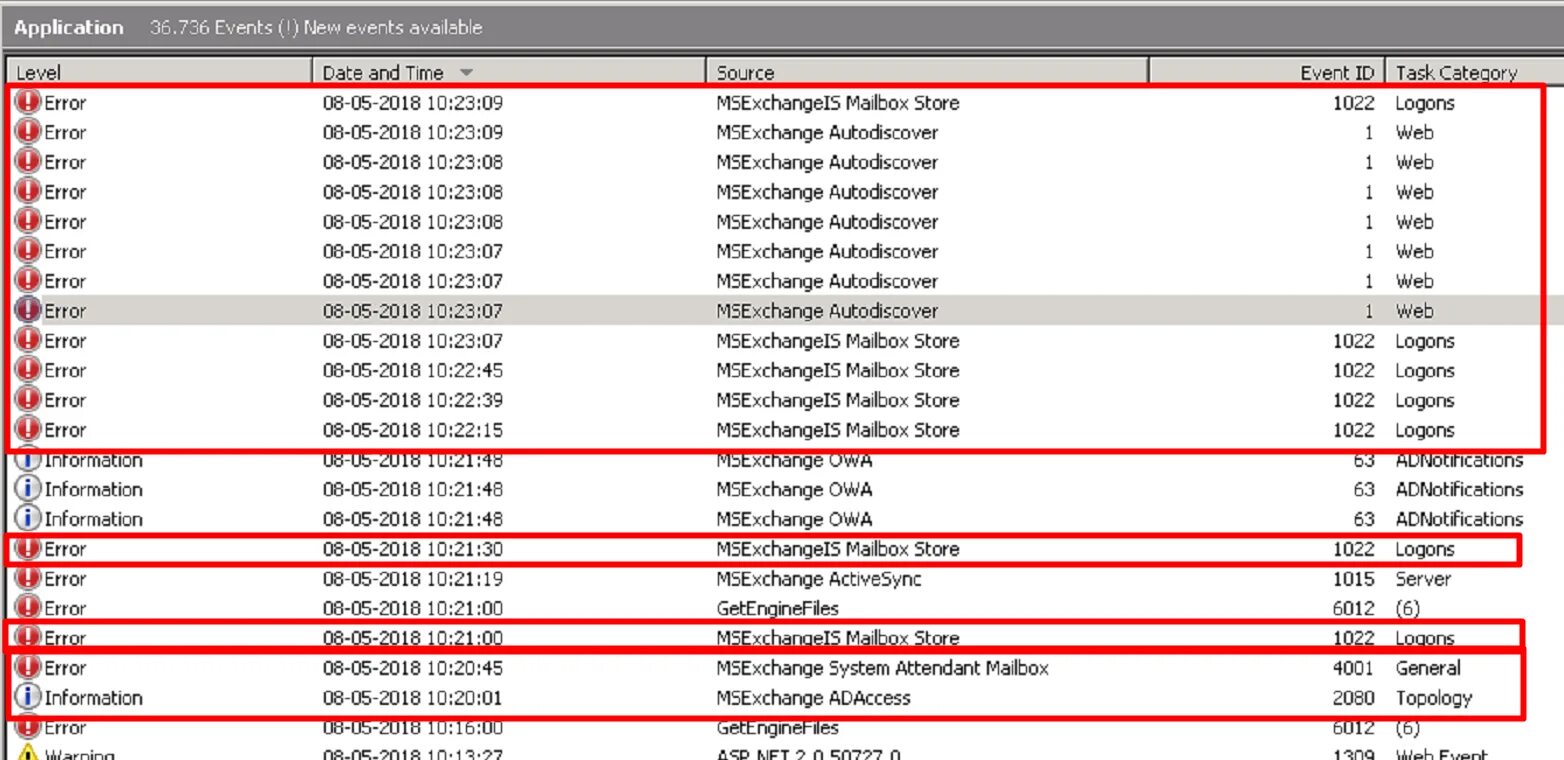Click information icon of the ADAccess event
The width and height of the screenshot is (1564, 760).
(29, 697)
